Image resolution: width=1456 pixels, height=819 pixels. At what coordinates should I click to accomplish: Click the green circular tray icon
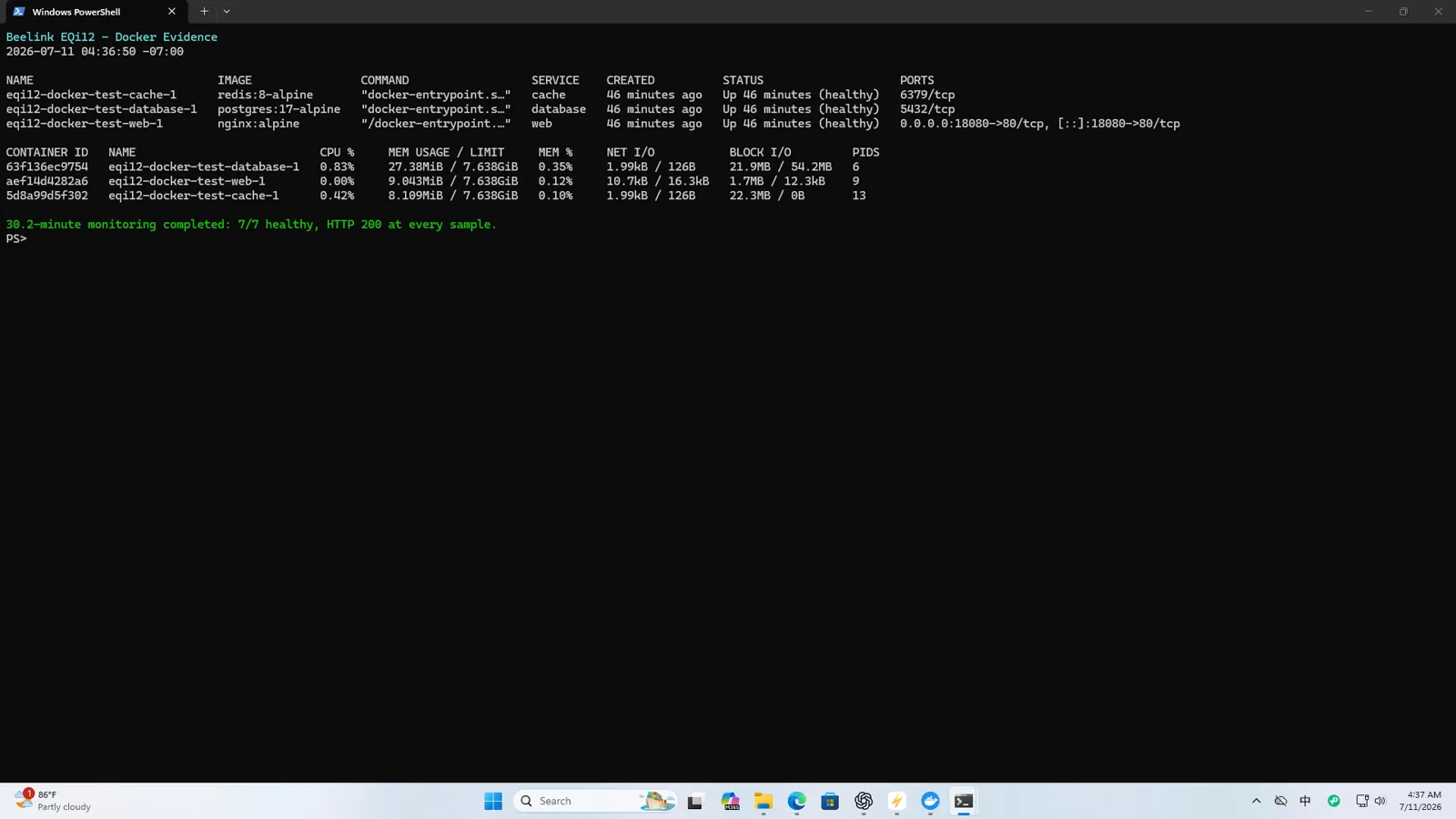pyautogui.click(x=1334, y=801)
